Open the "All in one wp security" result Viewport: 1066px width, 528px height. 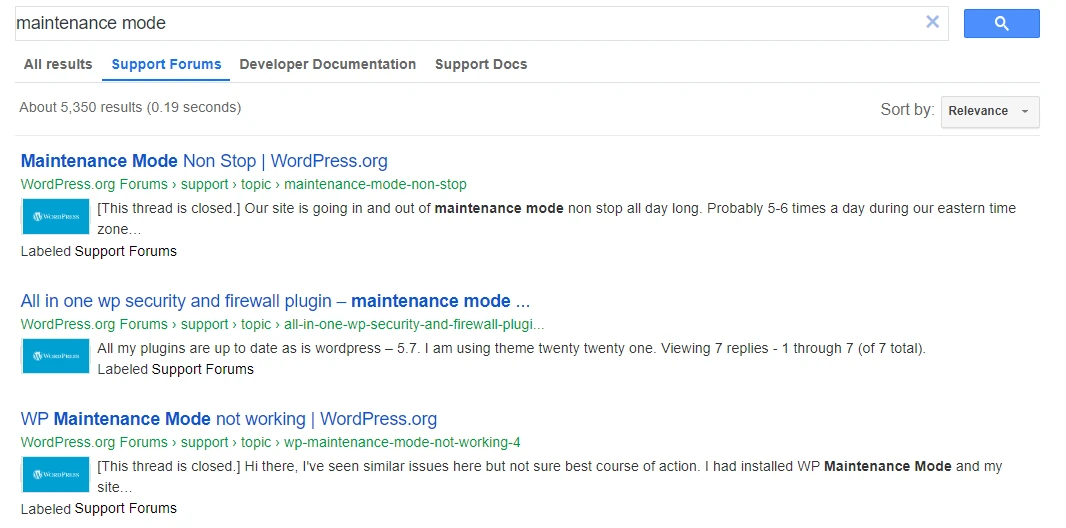275,301
